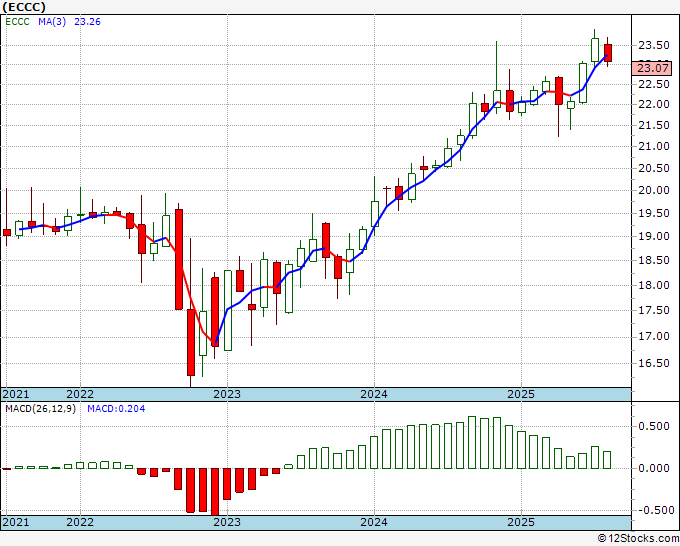Click the 19.00 price axis label
The width and height of the screenshot is (680, 546).
coord(654,236)
